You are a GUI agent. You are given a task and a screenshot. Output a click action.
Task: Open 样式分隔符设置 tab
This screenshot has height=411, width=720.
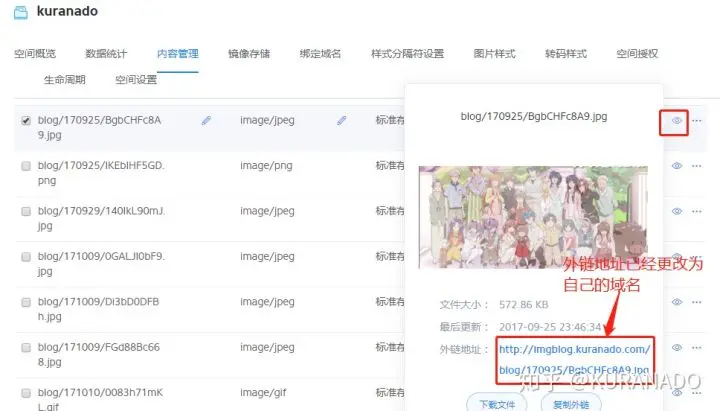click(x=407, y=54)
